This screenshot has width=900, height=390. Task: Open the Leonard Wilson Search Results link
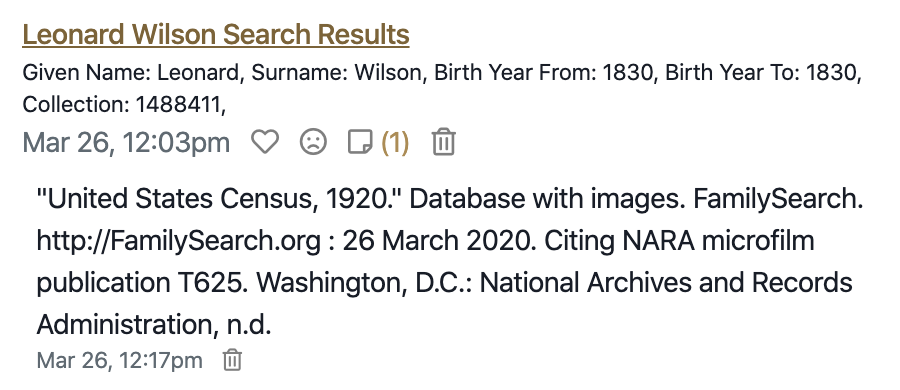[x=216, y=34]
